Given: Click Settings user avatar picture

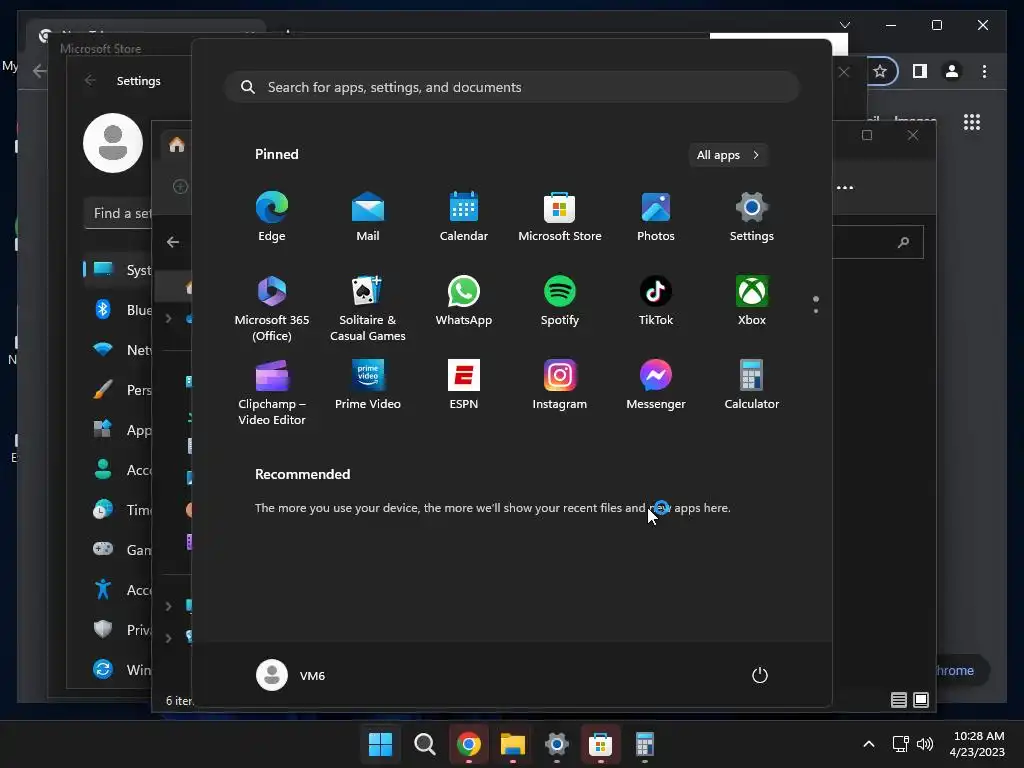Looking at the screenshot, I should (113, 143).
